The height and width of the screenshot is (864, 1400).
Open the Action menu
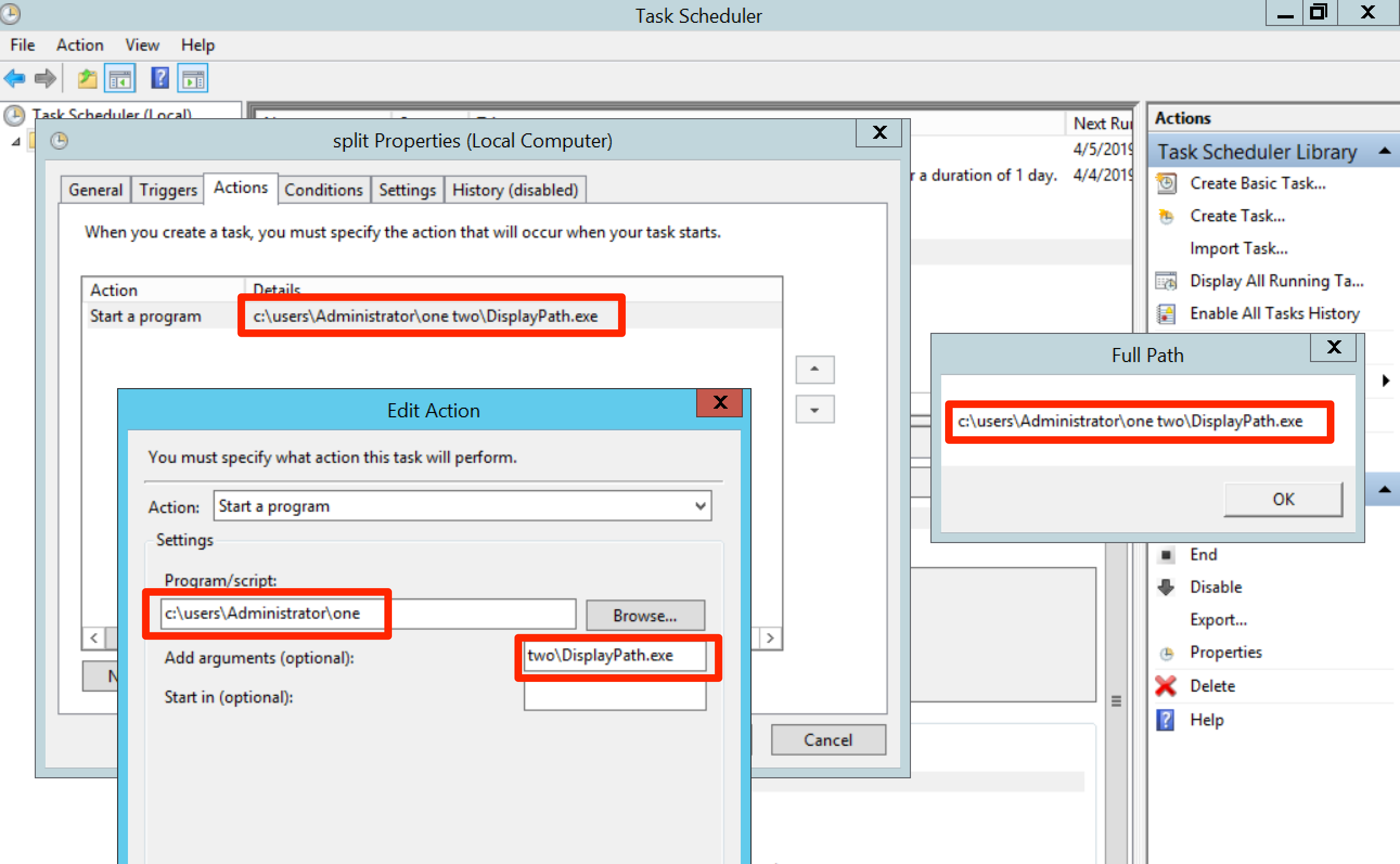(80, 45)
